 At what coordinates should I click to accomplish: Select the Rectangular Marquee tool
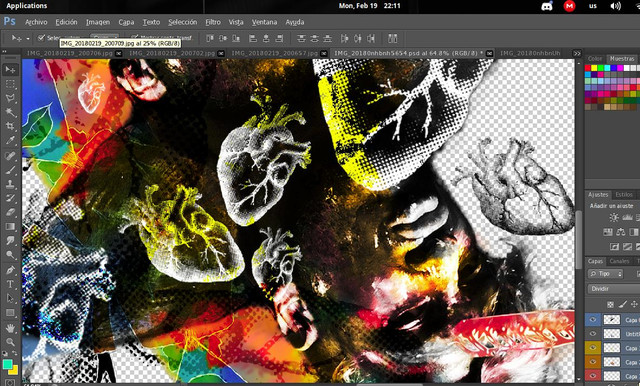pyautogui.click(x=10, y=84)
